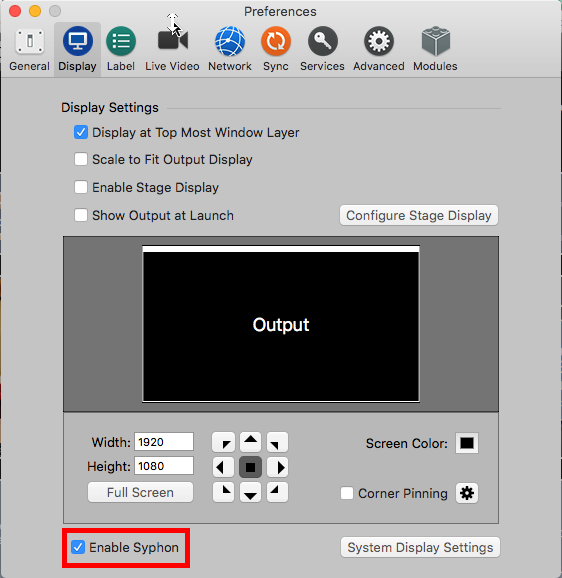This screenshot has width=562, height=578.
Task: Center the output with square button
Action: (x=251, y=467)
